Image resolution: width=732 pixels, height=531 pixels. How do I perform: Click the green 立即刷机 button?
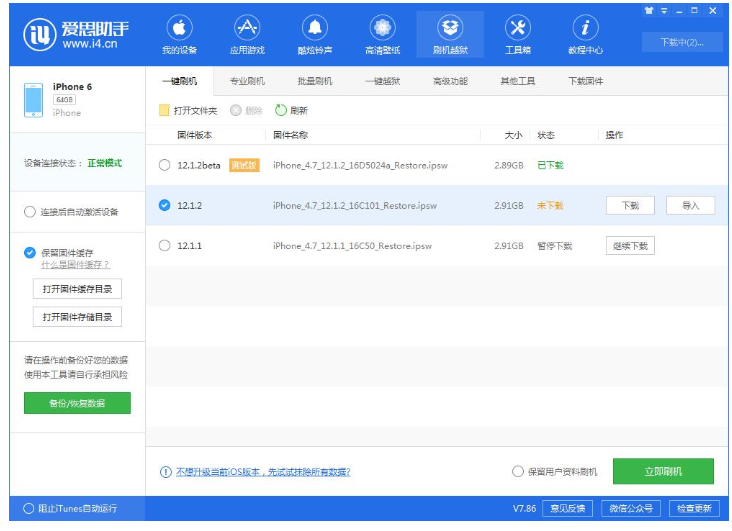[663, 471]
